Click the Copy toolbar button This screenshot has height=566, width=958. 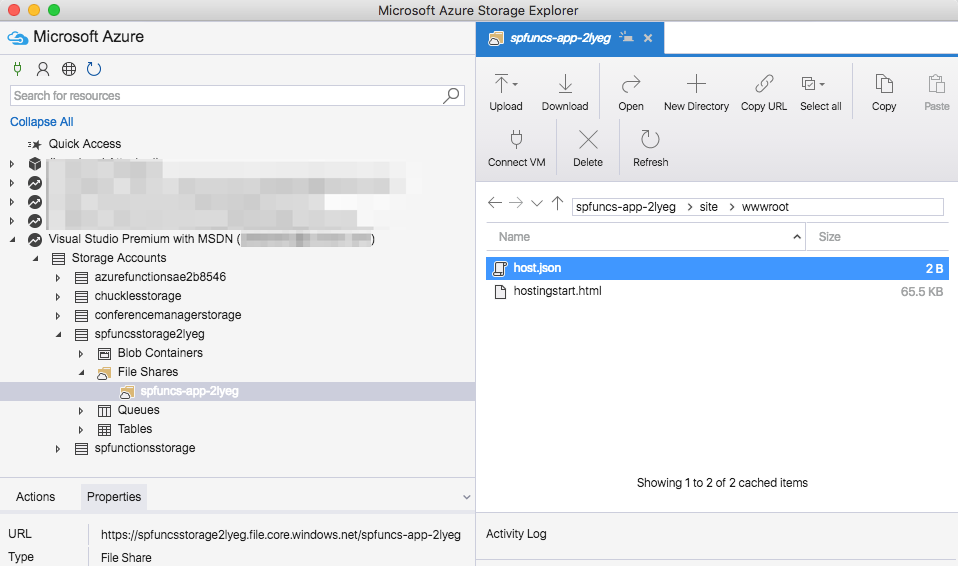[883, 93]
